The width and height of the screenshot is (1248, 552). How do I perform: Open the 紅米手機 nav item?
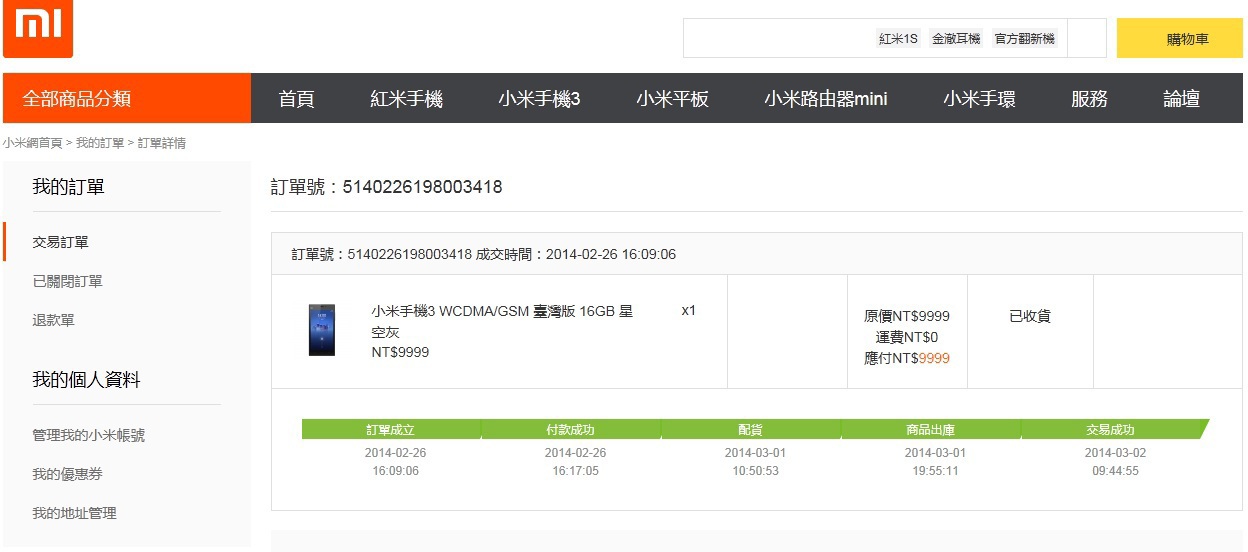406,99
